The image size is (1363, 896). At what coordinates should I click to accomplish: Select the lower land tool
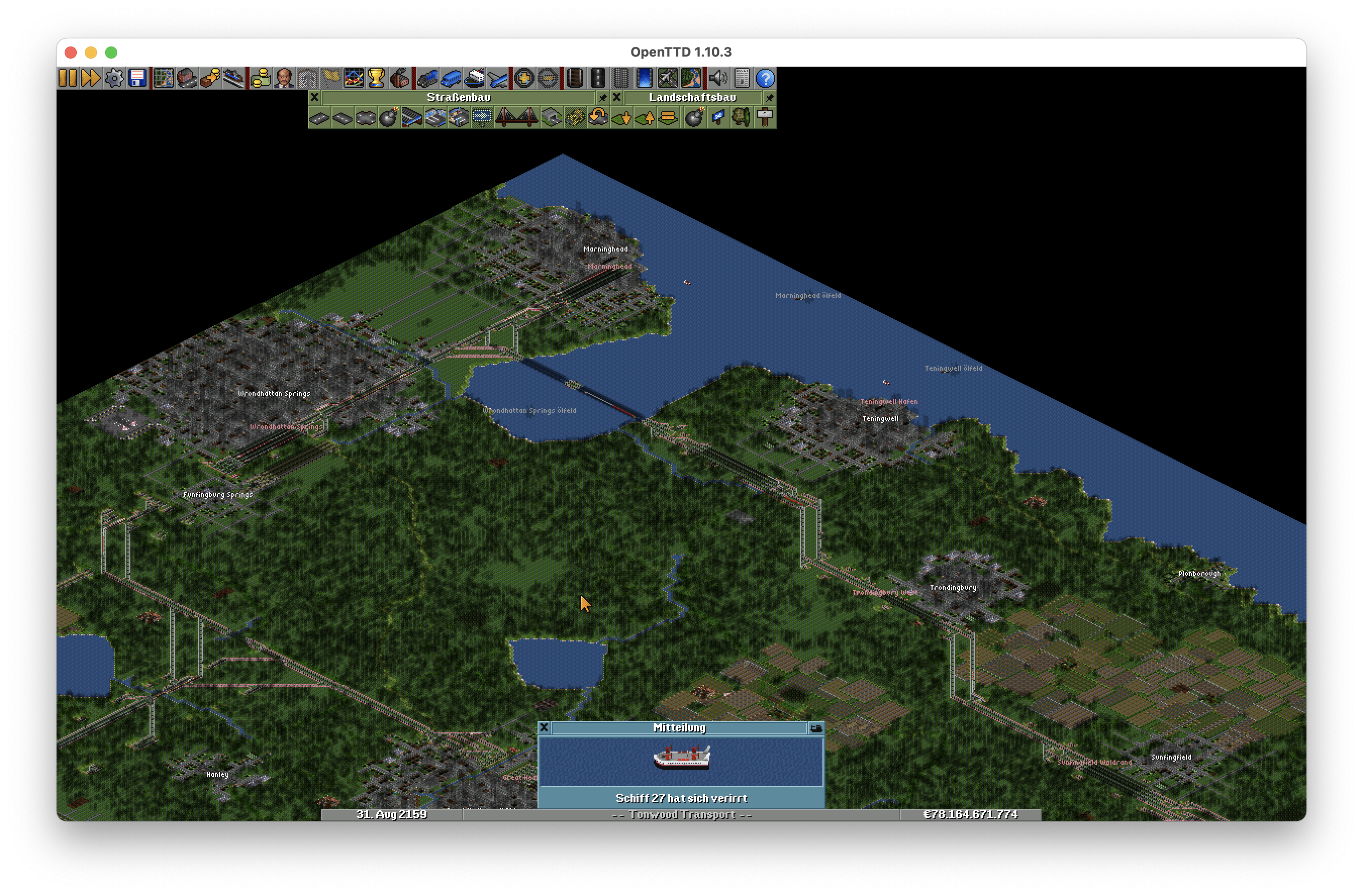pos(622,118)
